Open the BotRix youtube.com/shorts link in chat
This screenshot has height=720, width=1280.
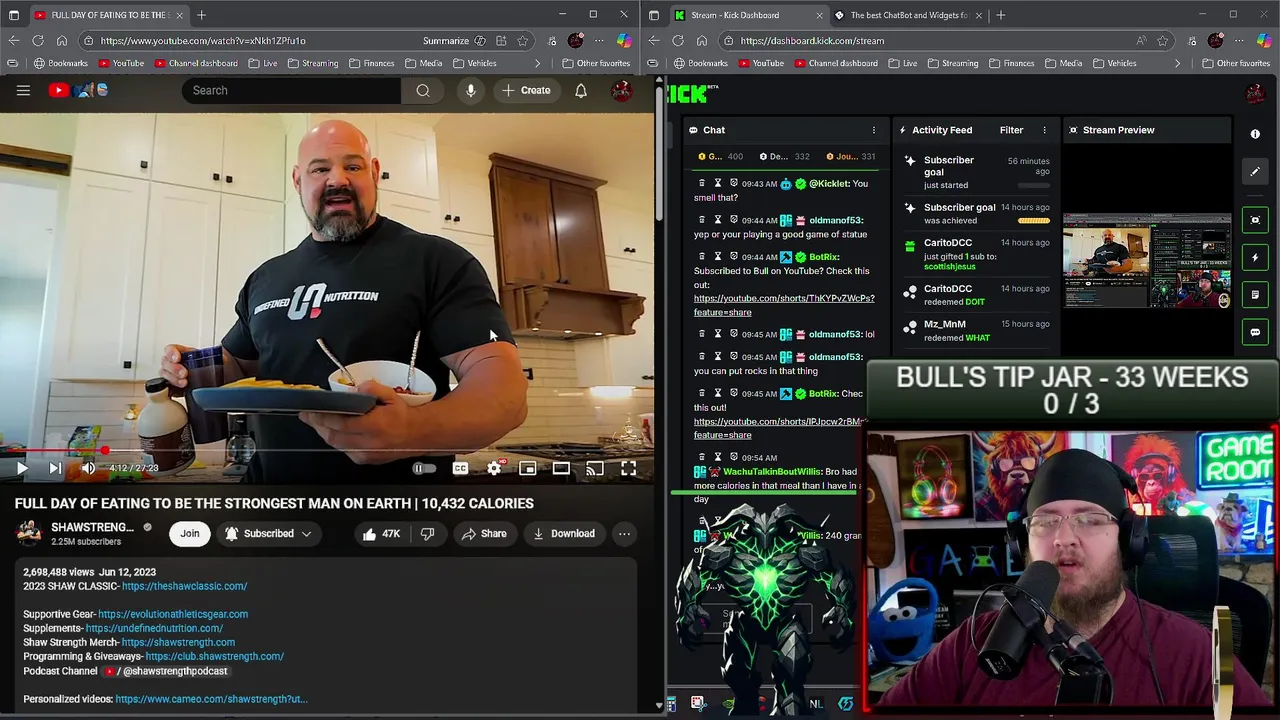(x=784, y=305)
